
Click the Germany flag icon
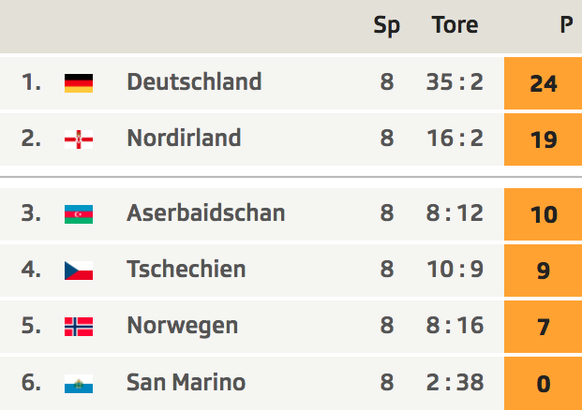pyautogui.click(x=79, y=83)
